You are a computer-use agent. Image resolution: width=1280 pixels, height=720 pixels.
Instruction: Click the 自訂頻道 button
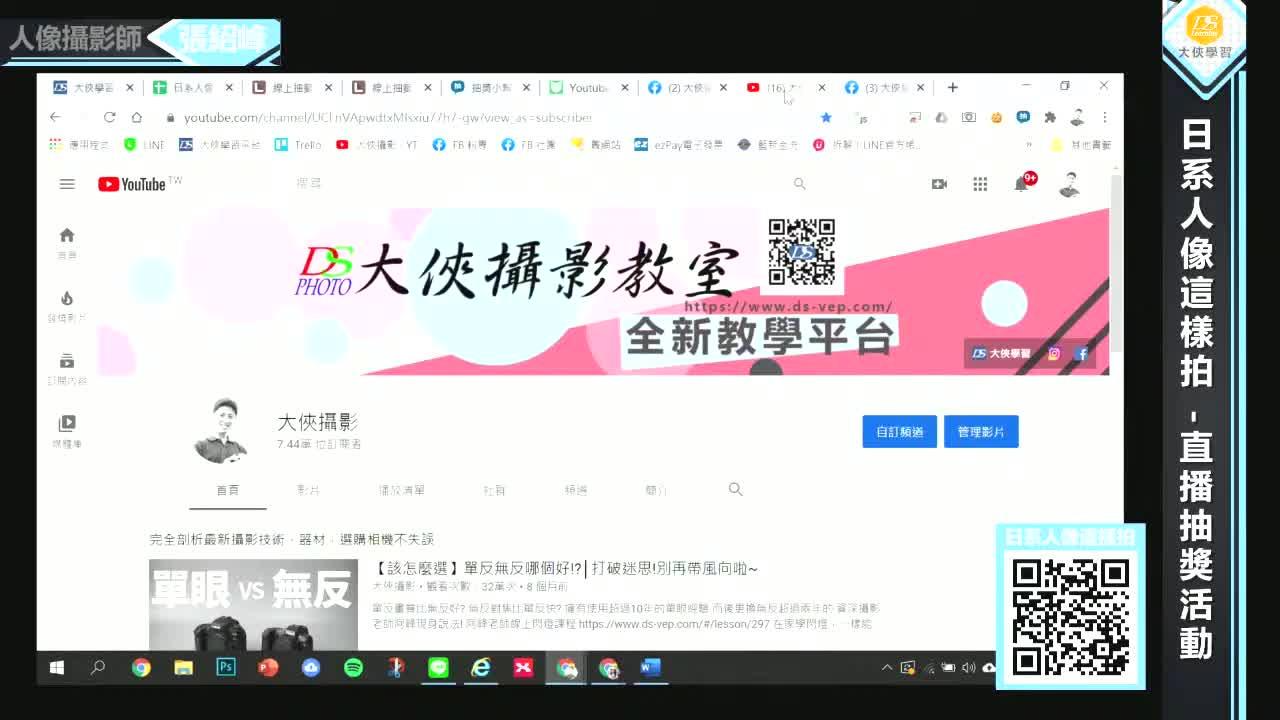pos(900,431)
